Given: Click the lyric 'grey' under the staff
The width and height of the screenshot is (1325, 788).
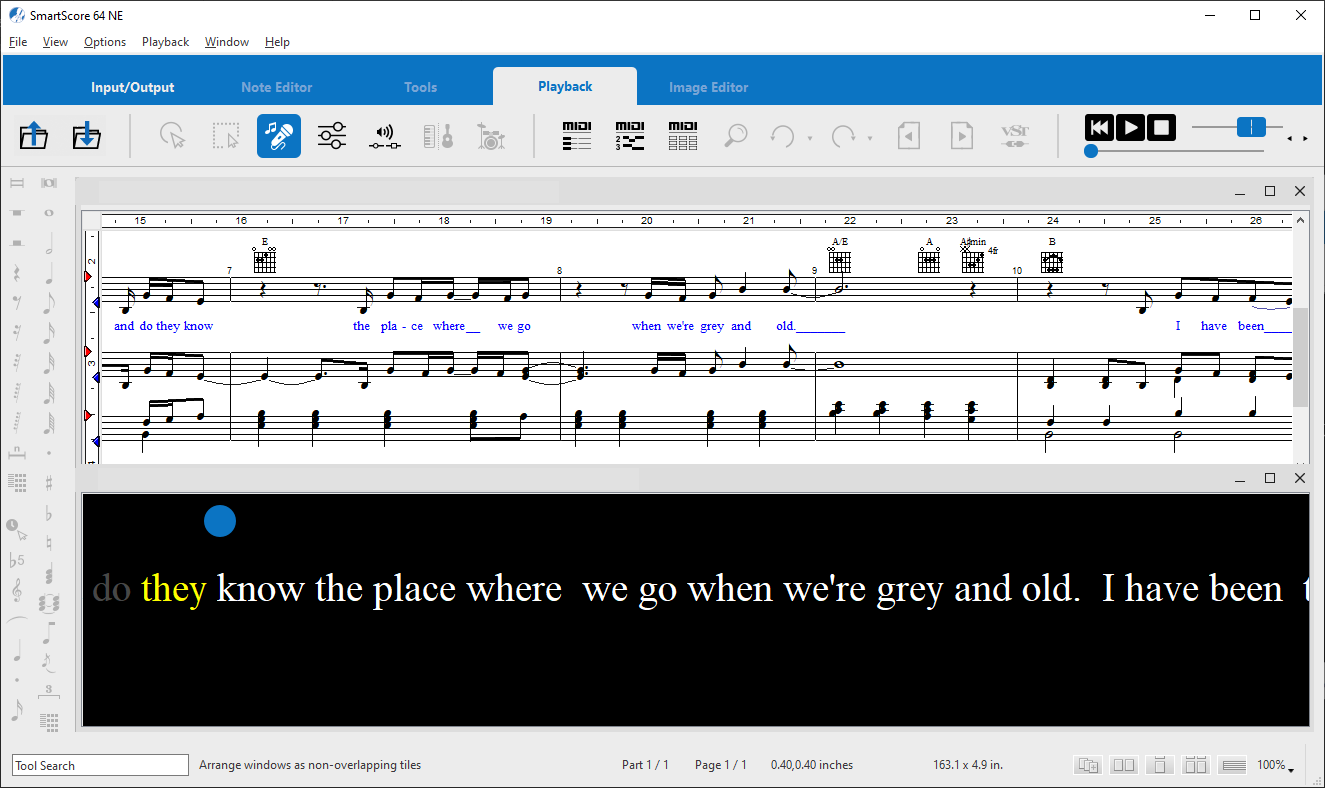Looking at the screenshot, I should pyautogui.click(x=713, y=326).
